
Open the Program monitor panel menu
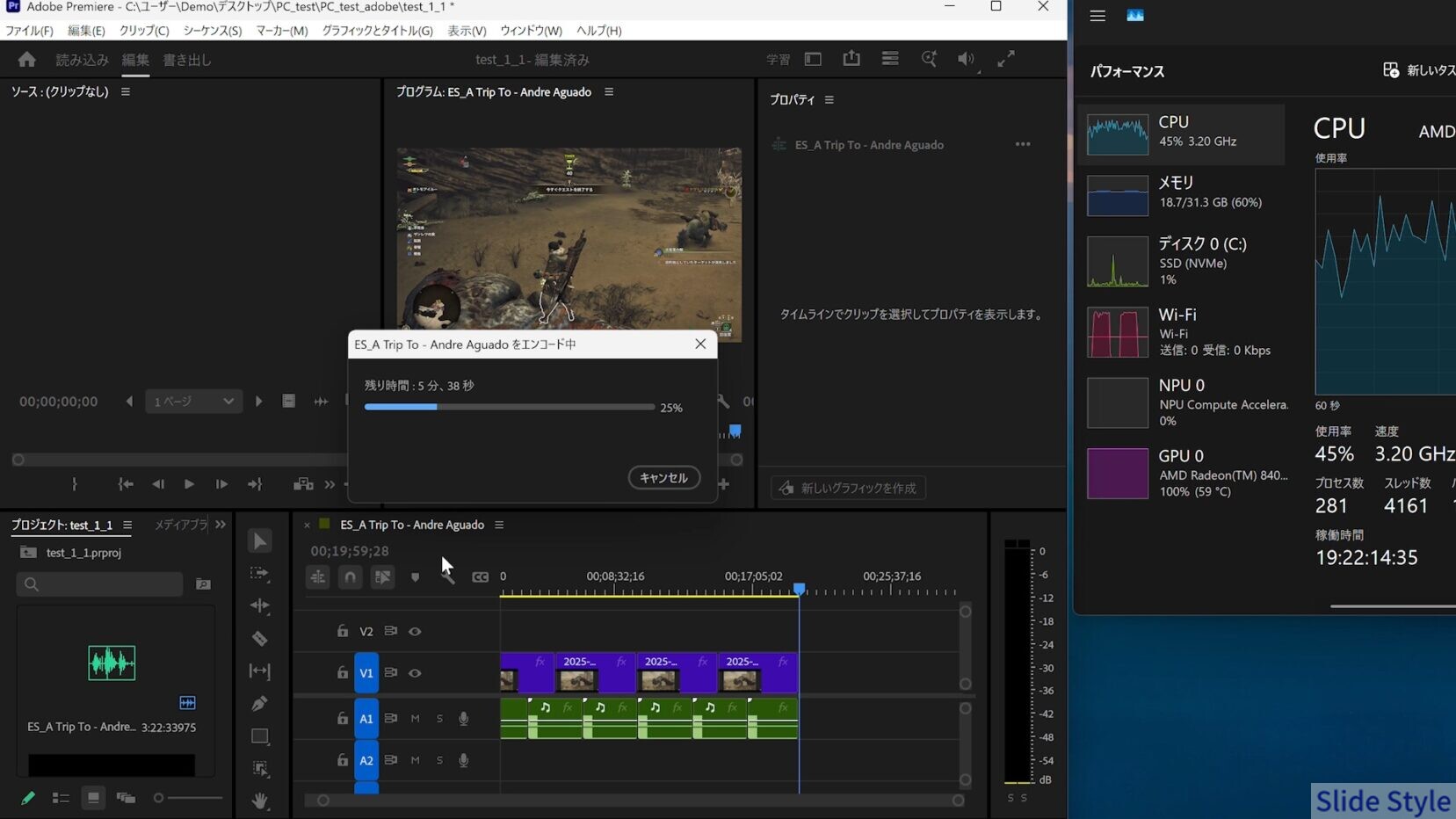(609, 91)
